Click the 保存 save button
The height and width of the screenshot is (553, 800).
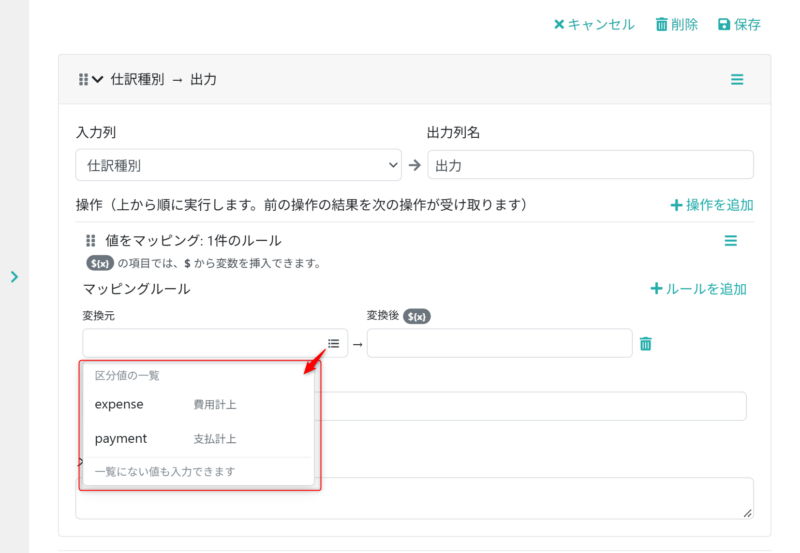click(739, 24)
